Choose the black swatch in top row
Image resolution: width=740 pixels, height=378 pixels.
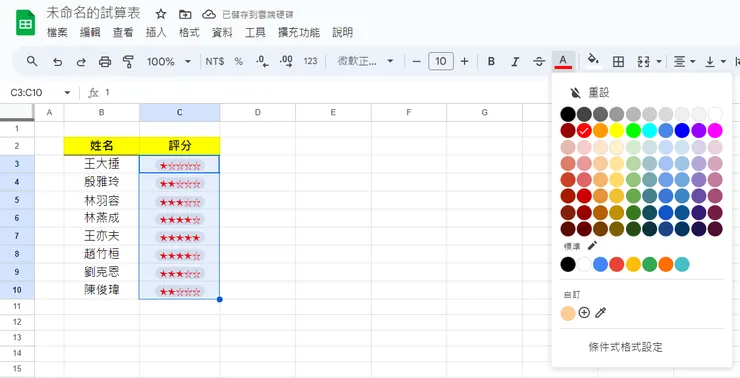(x=568, y=114)
